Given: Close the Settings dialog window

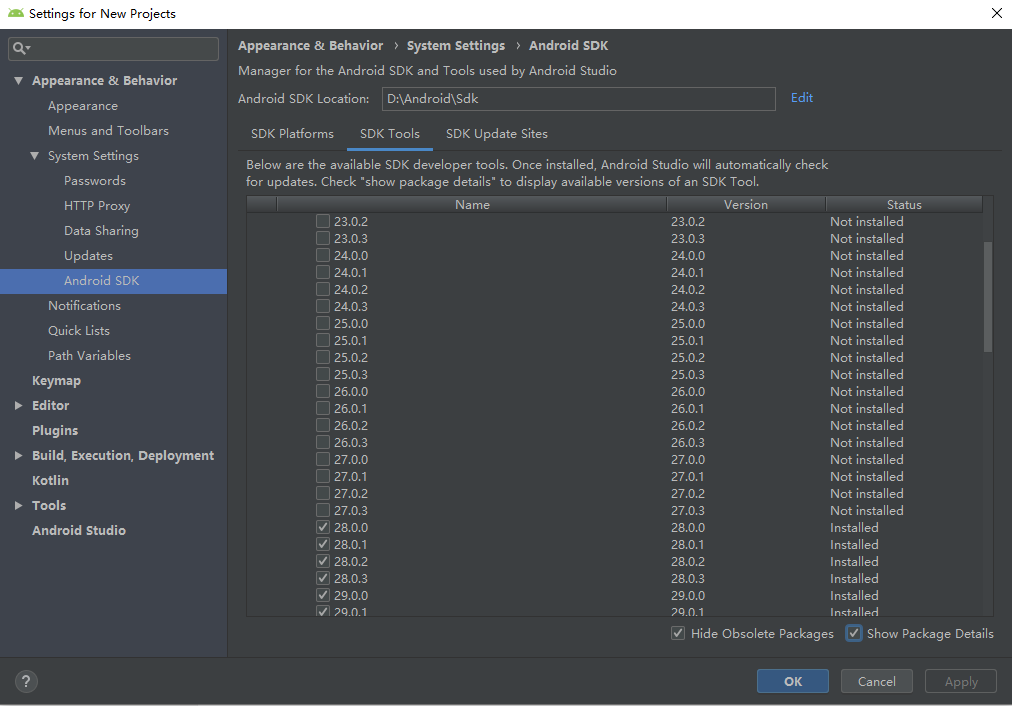Looking at the screenshot, I should pos(997,13).
